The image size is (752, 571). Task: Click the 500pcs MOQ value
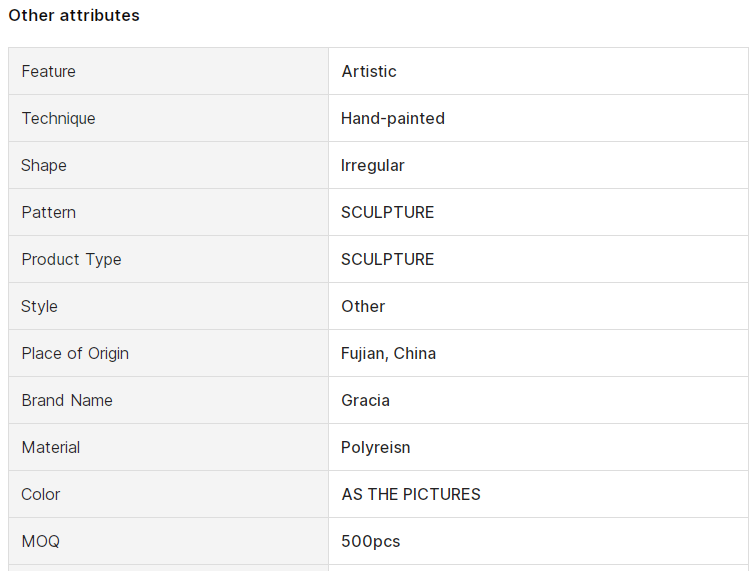371,541
